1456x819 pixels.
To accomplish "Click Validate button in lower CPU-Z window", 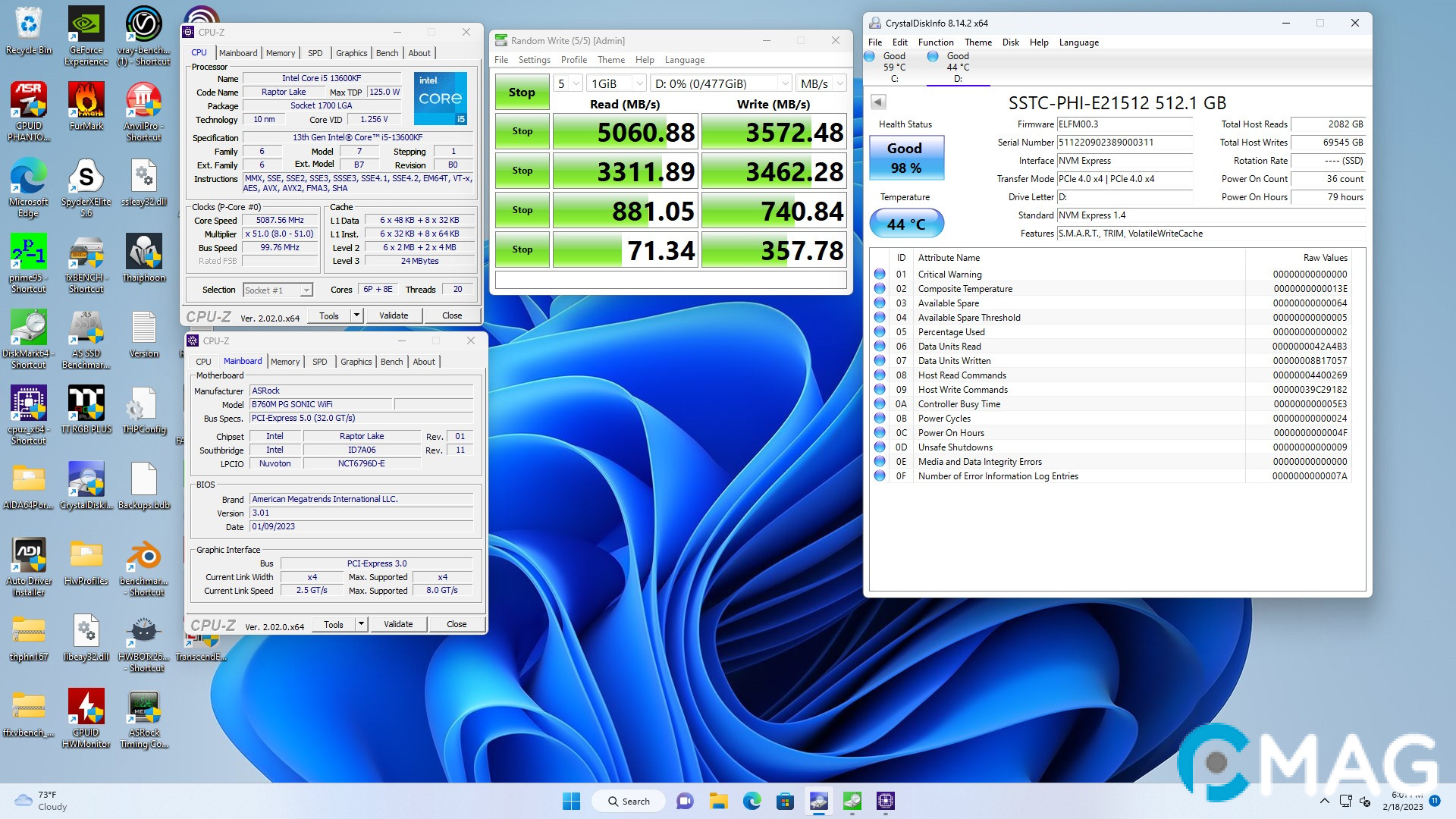I will pyautogui.click(x=398, y=624).
